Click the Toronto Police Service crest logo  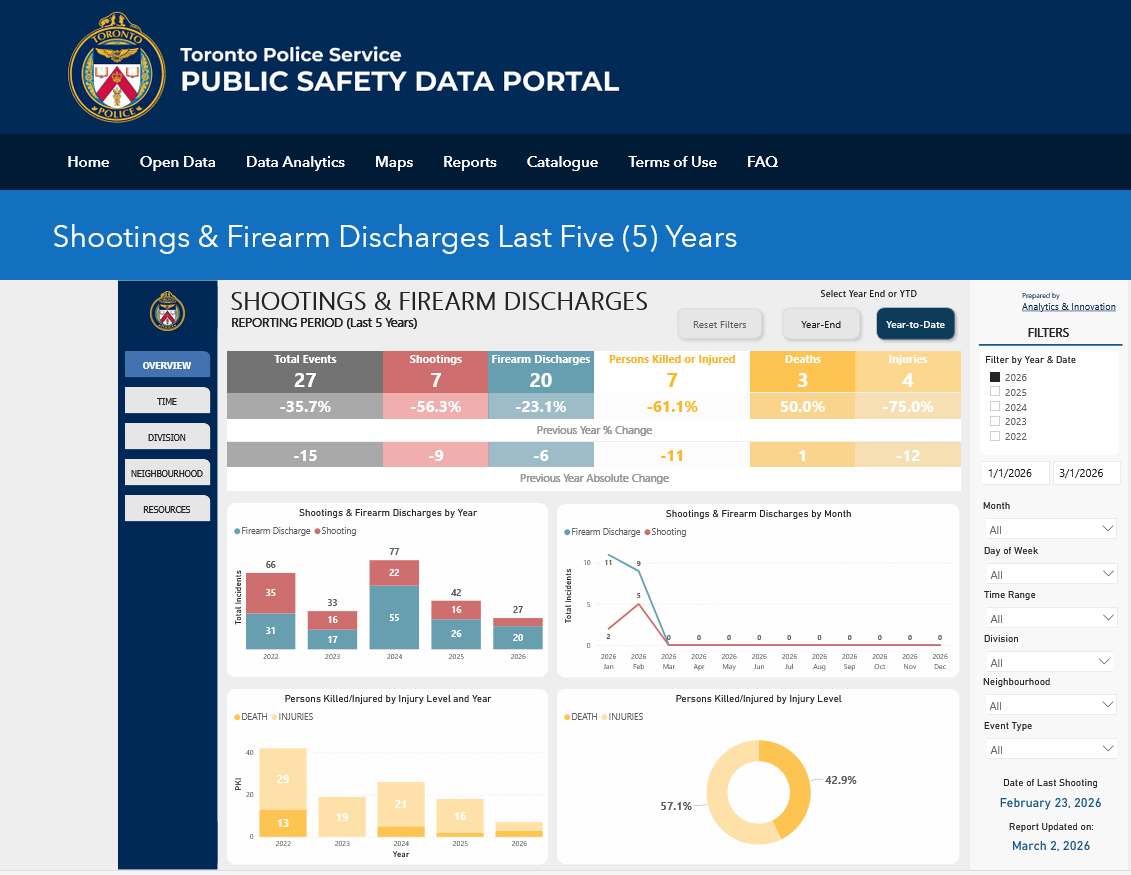pyautogui.click(x=117, y=67)
